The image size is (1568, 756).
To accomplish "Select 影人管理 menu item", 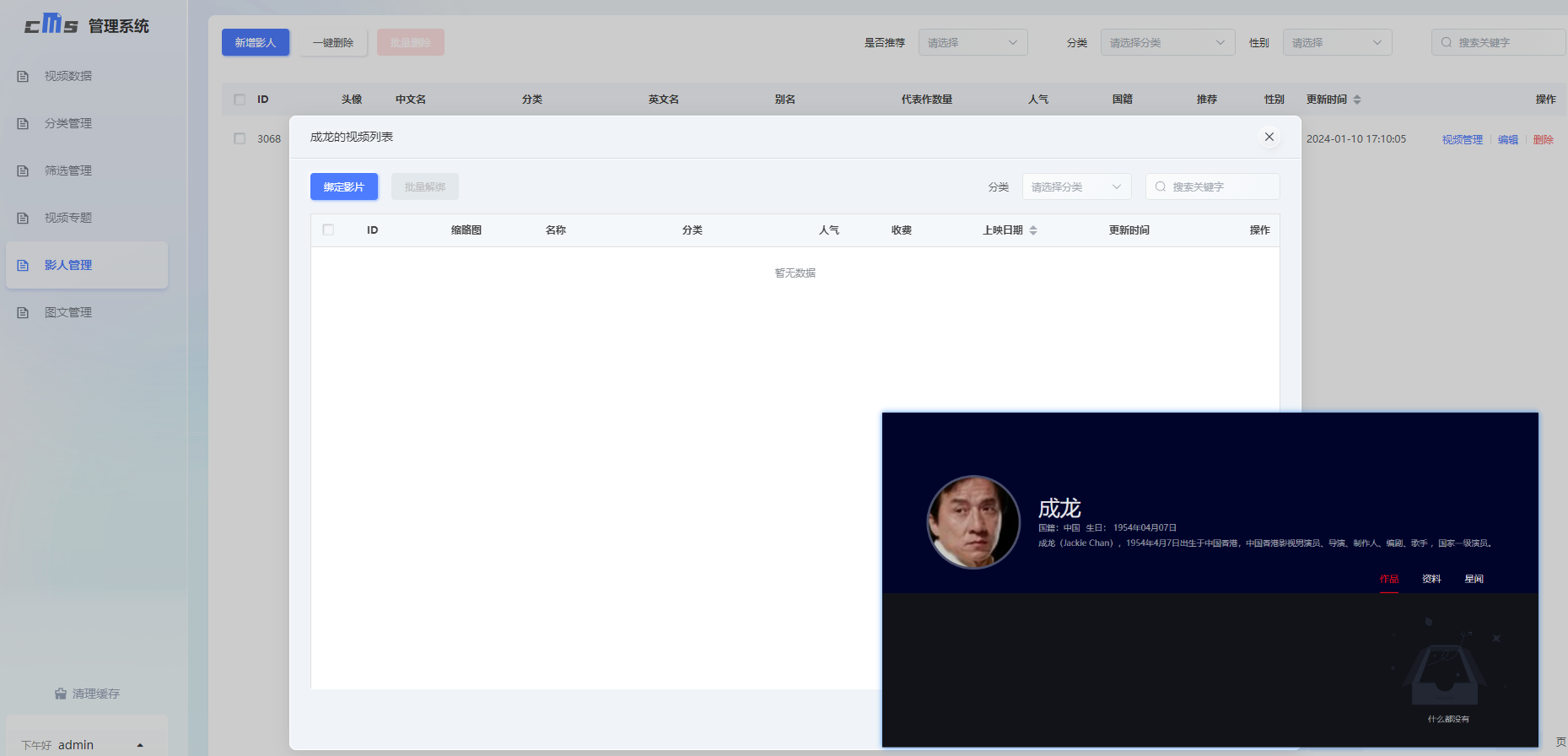I will pos(87,265).
